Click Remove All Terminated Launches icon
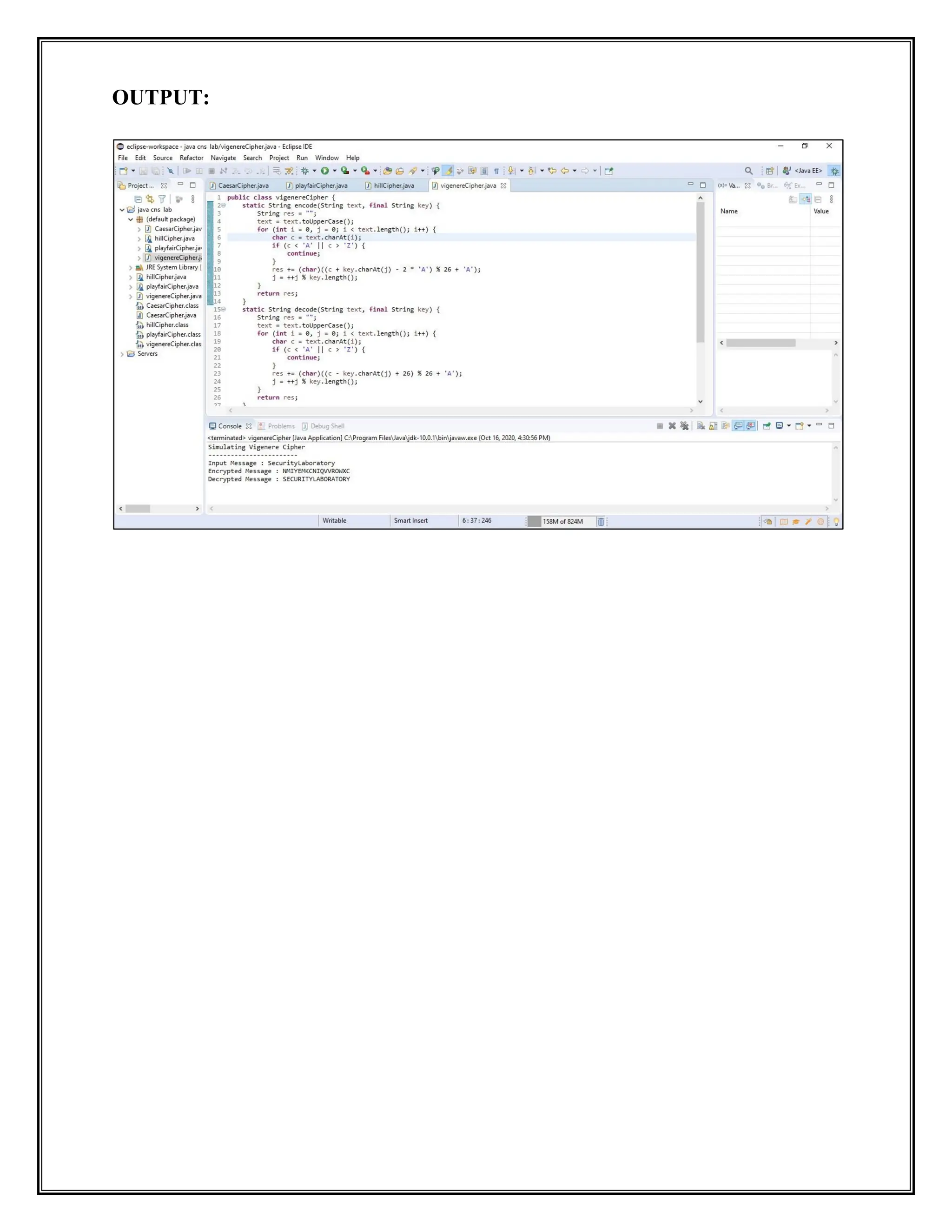This screenshot has height=1232, width=952. 684,426
